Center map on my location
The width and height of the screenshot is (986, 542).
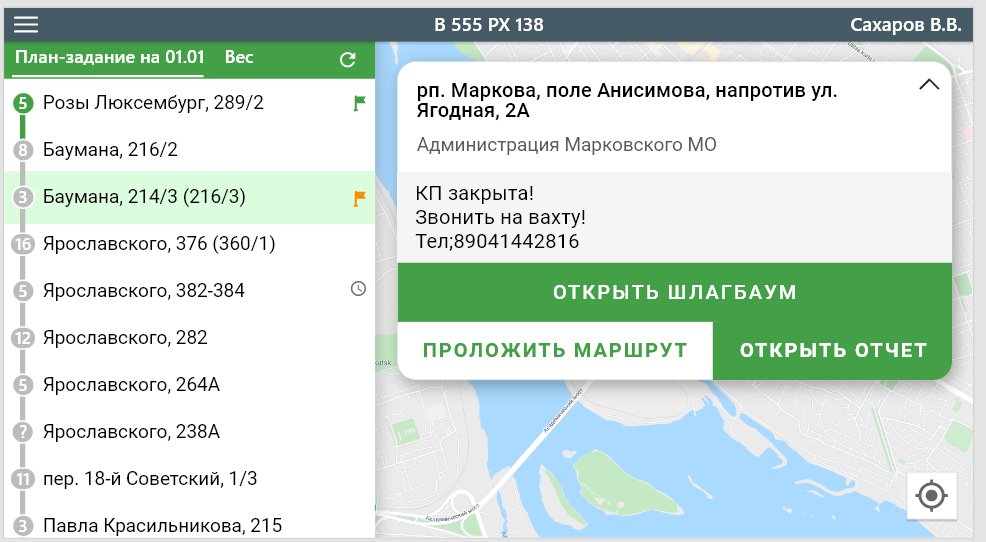[932, 495]
